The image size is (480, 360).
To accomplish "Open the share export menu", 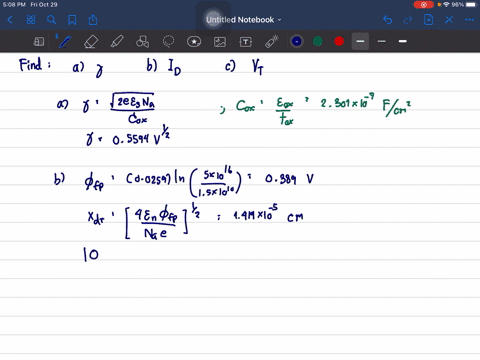I will click(93, 20).
